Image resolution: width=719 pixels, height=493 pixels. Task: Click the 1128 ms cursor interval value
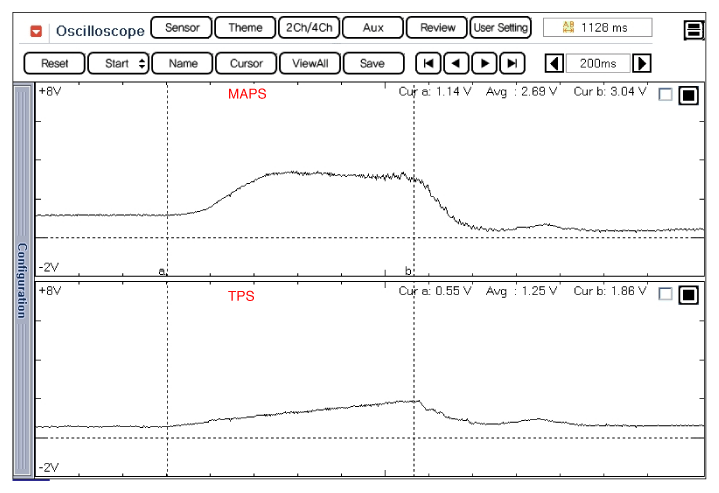tap(604, 28)
